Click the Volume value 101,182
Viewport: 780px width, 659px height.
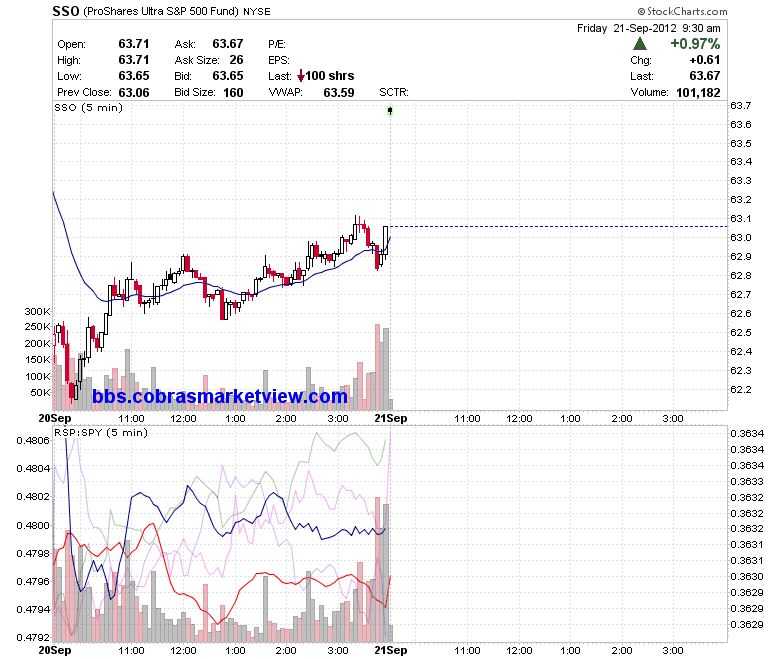click(x=698, y=93)
